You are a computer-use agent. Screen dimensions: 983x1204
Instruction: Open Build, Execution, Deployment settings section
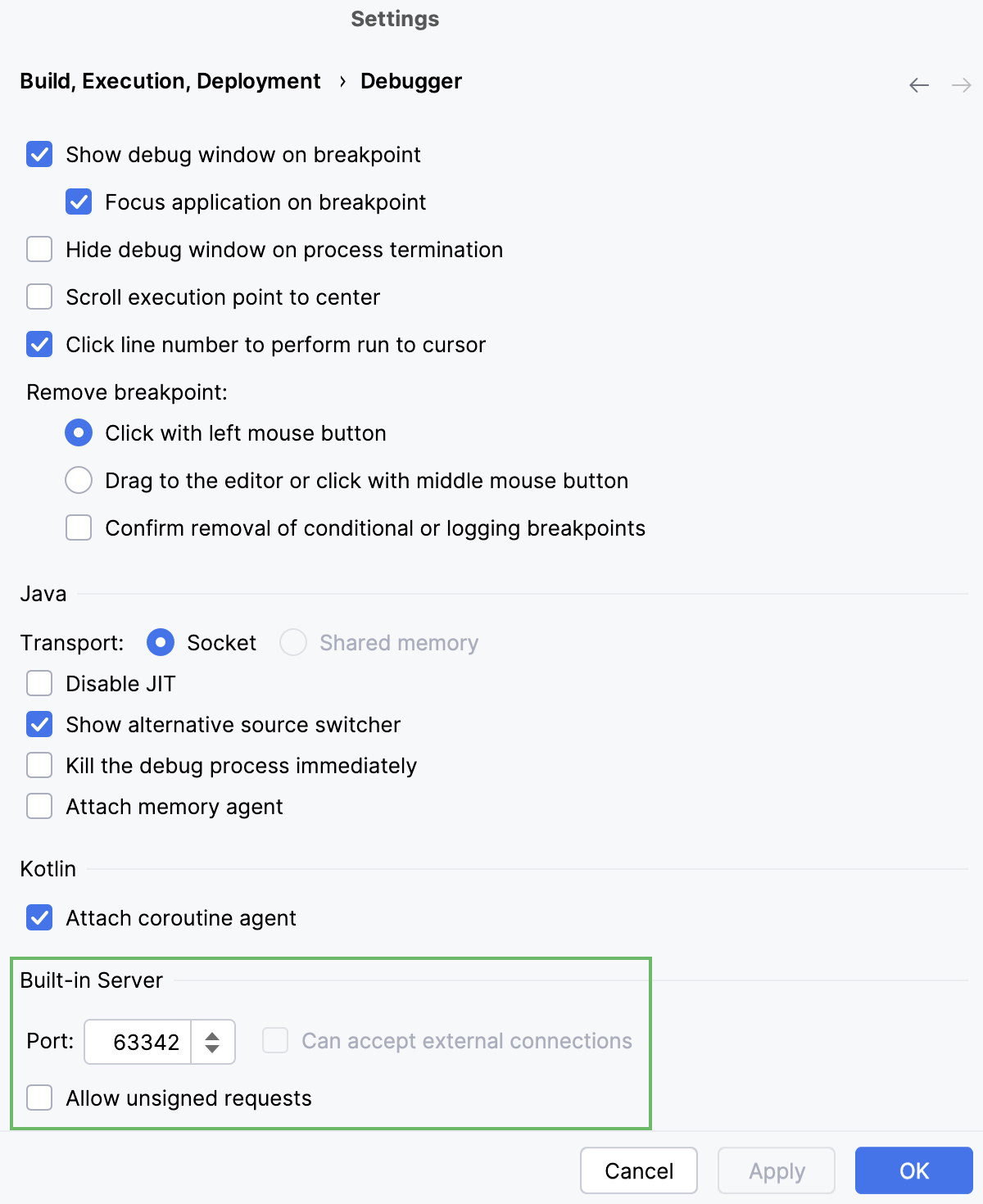[170, 81]
